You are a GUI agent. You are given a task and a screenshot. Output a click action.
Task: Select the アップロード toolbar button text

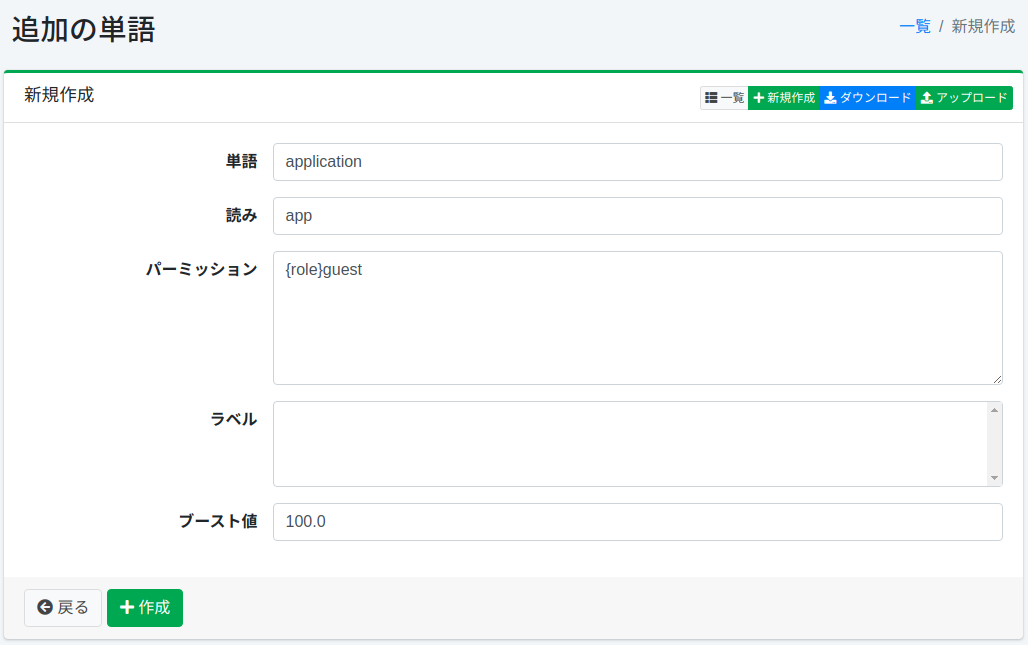(x=971, y=98)
